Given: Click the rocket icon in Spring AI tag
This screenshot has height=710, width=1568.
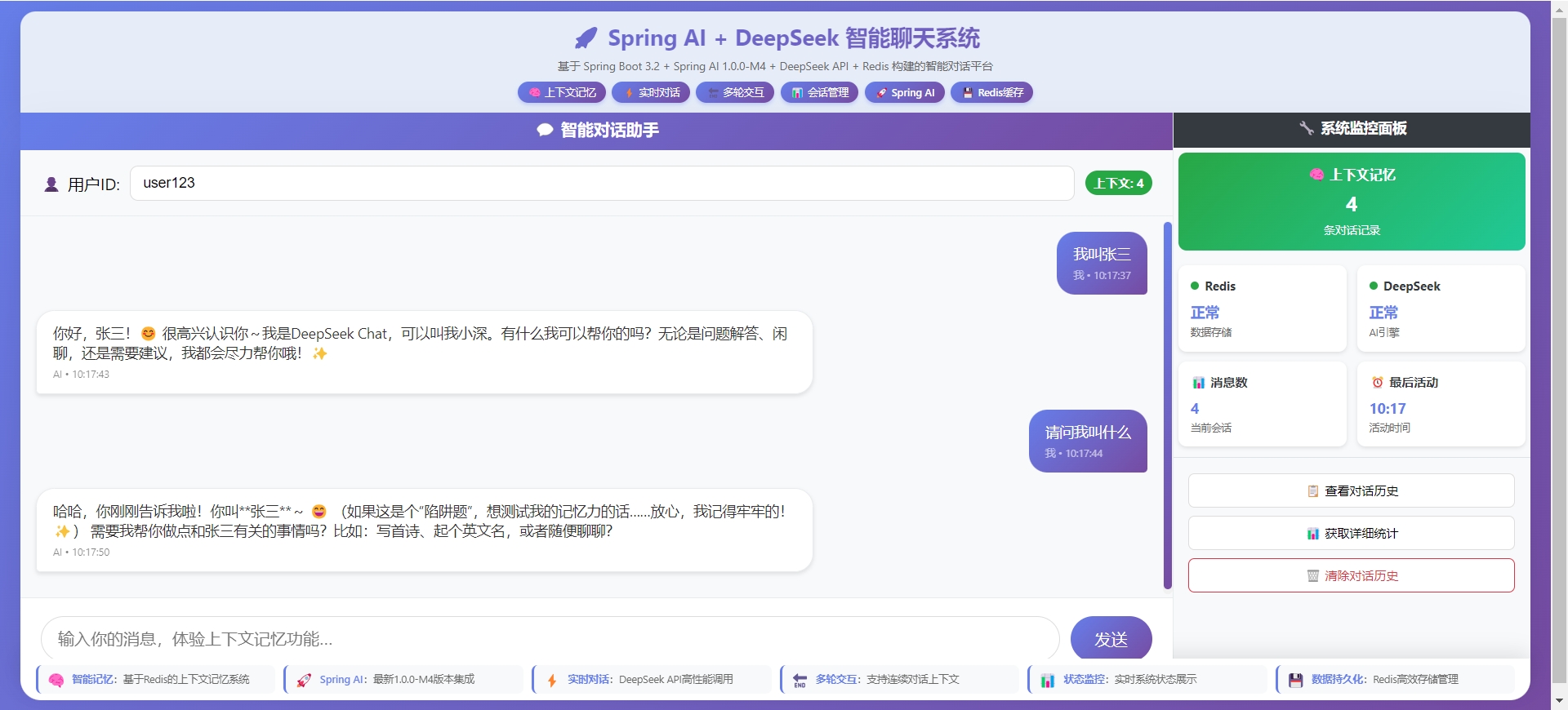Looking at the screenshot, I should [x=881, y=93].
